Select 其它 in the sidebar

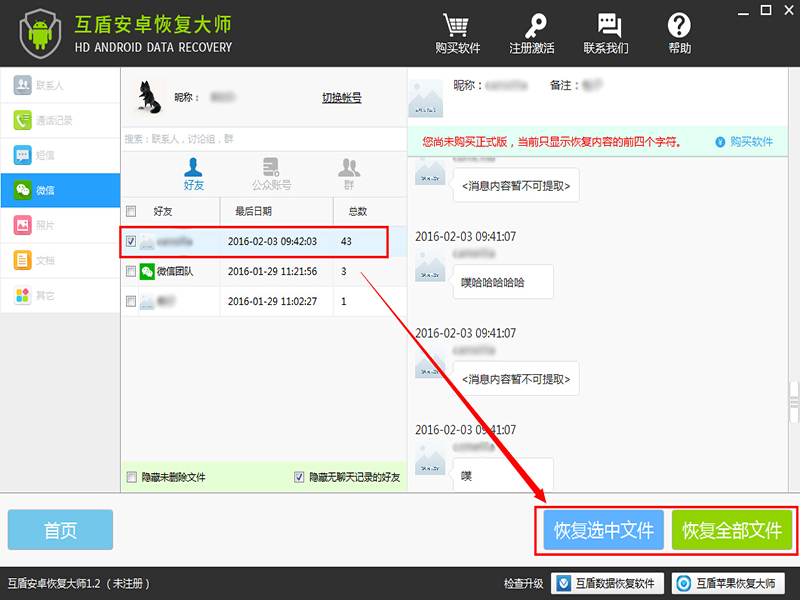click(x=60, y=295)
